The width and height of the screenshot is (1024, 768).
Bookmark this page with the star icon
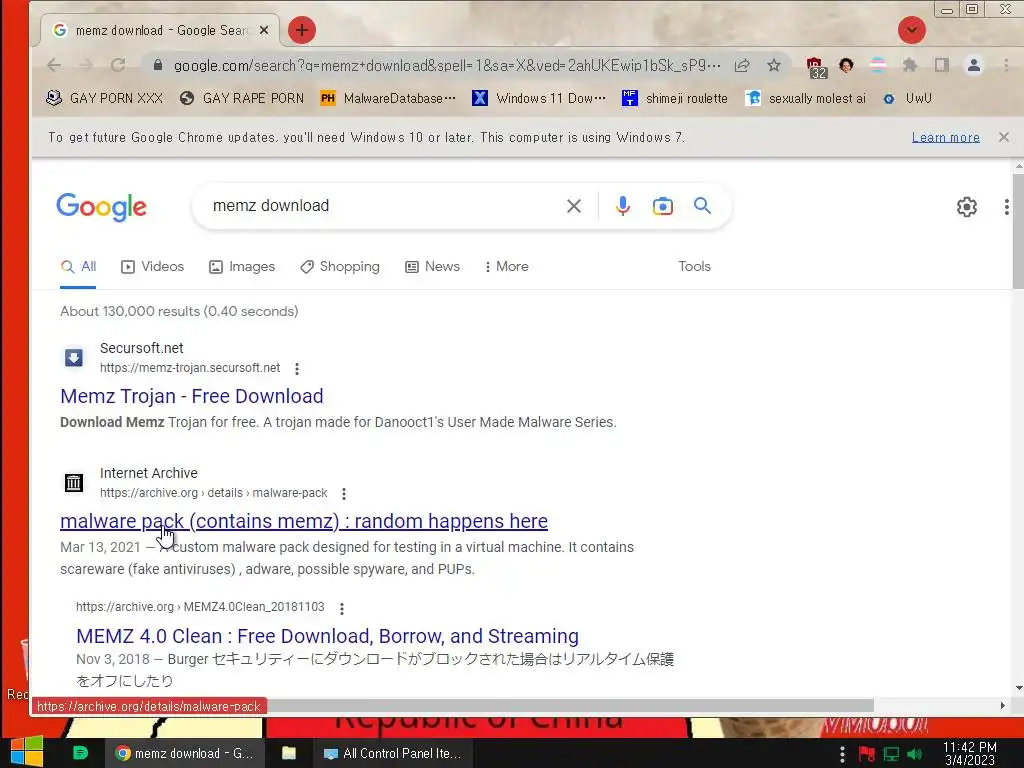click(x=774, y=65)
